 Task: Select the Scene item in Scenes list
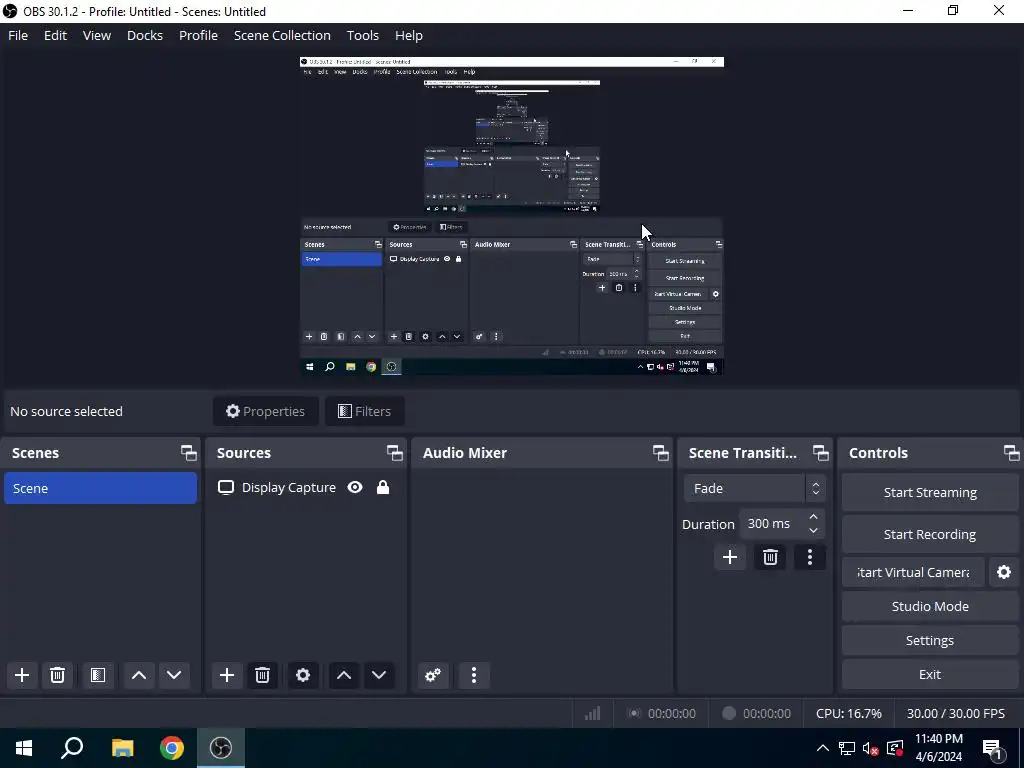pos(101,488)
